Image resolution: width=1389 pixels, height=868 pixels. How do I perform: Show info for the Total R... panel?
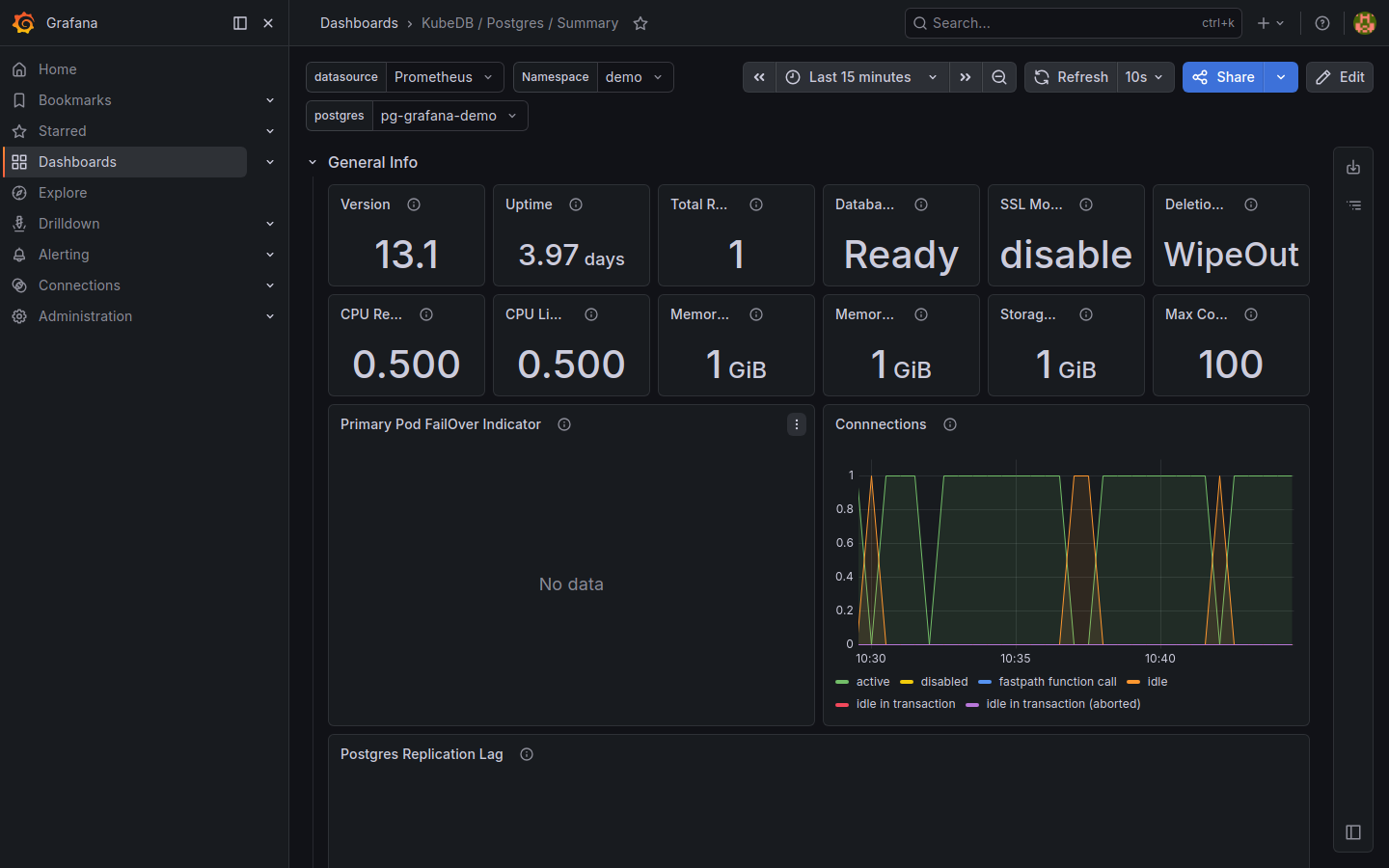(x=756, y=204)
